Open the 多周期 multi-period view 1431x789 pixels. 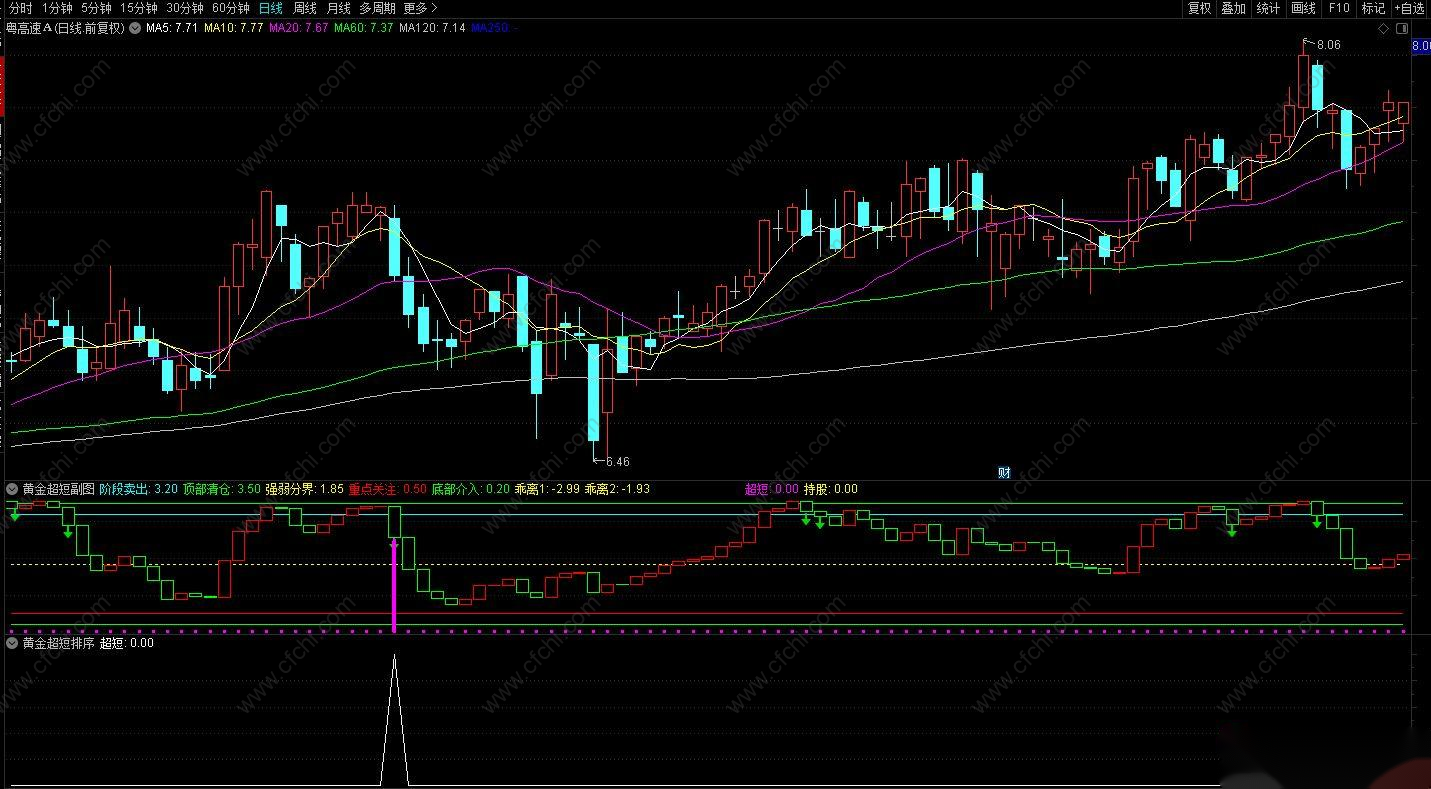point(378,8)
